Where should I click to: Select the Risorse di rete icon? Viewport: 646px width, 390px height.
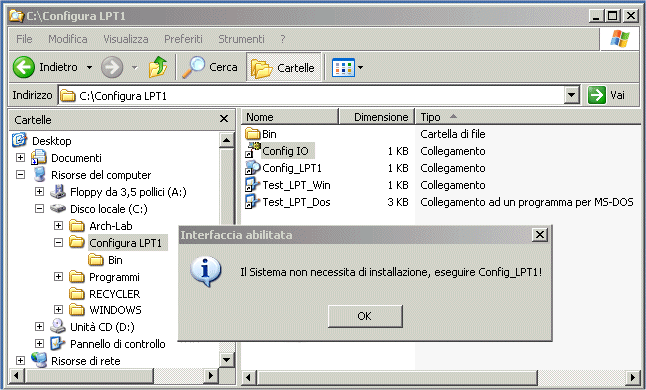tap(39, 360)
